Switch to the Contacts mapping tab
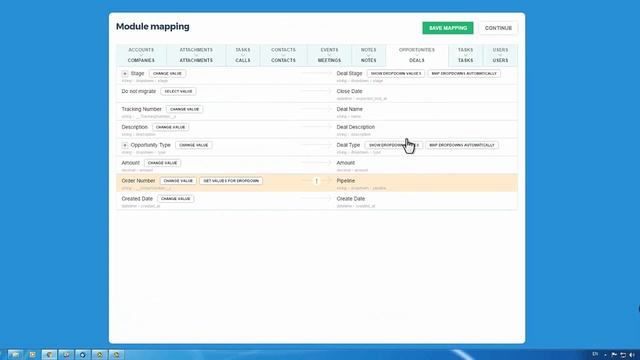 click(283, 55)
